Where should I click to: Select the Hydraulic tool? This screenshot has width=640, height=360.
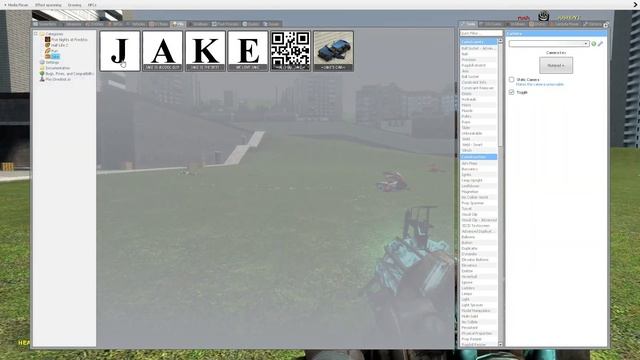[x=478, y=99]
